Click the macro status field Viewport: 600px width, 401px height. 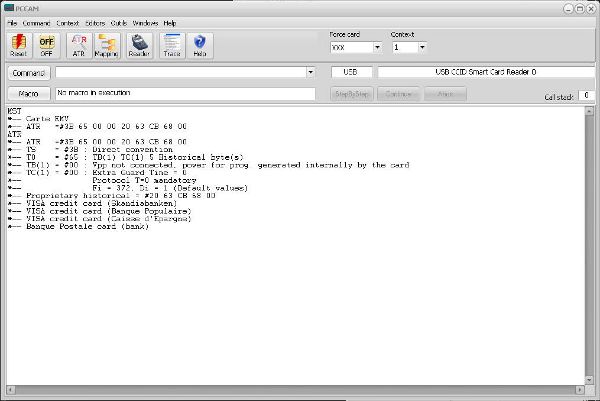pyautogui.click(x=185, y=94)
